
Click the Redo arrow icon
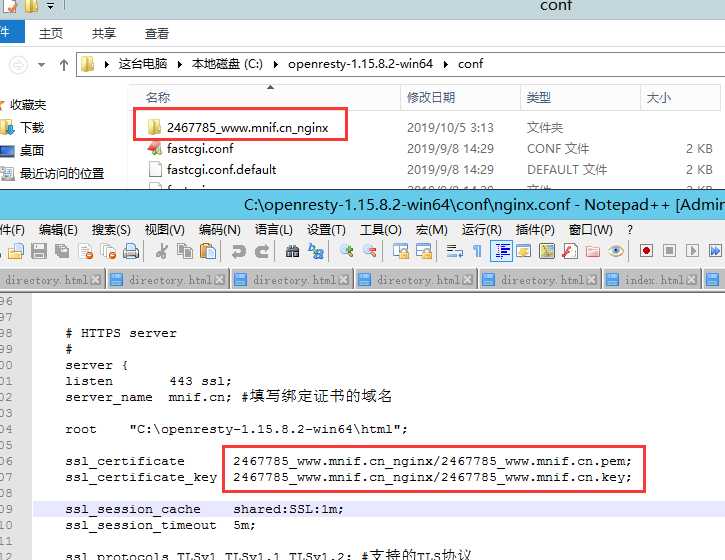[x=262, y=251]
